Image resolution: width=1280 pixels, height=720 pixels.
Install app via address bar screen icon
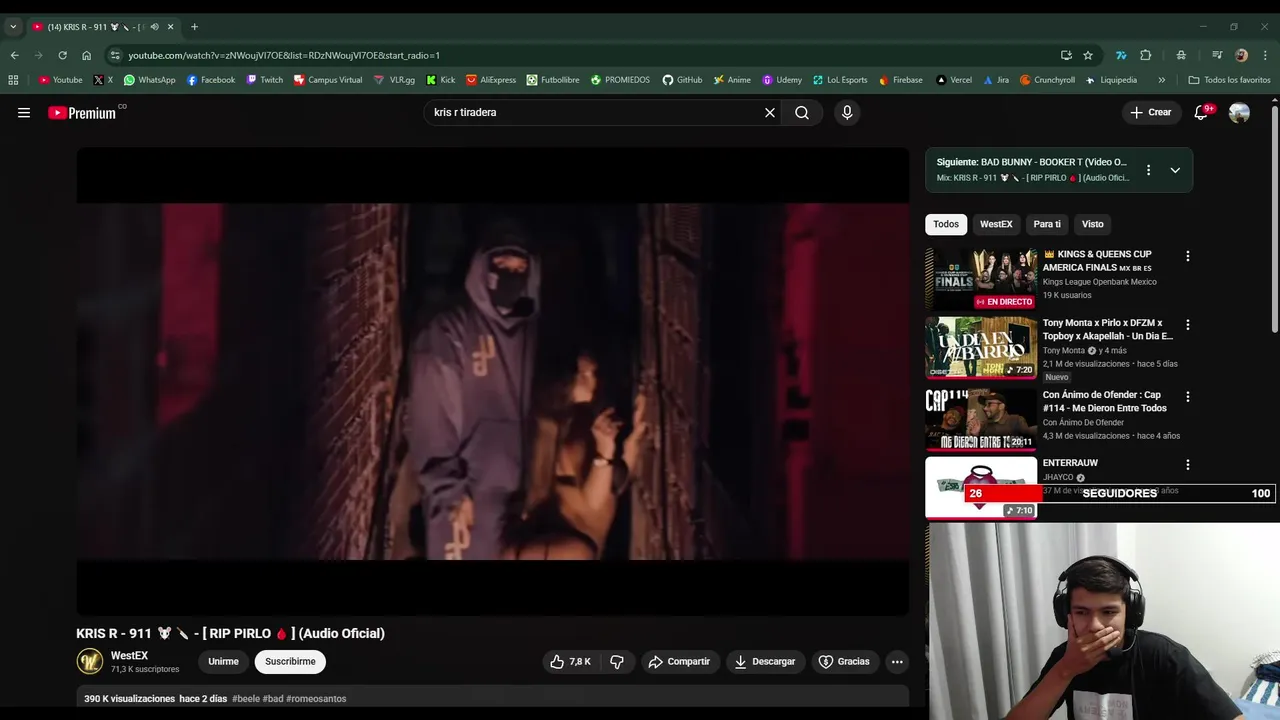(1066, 55)
